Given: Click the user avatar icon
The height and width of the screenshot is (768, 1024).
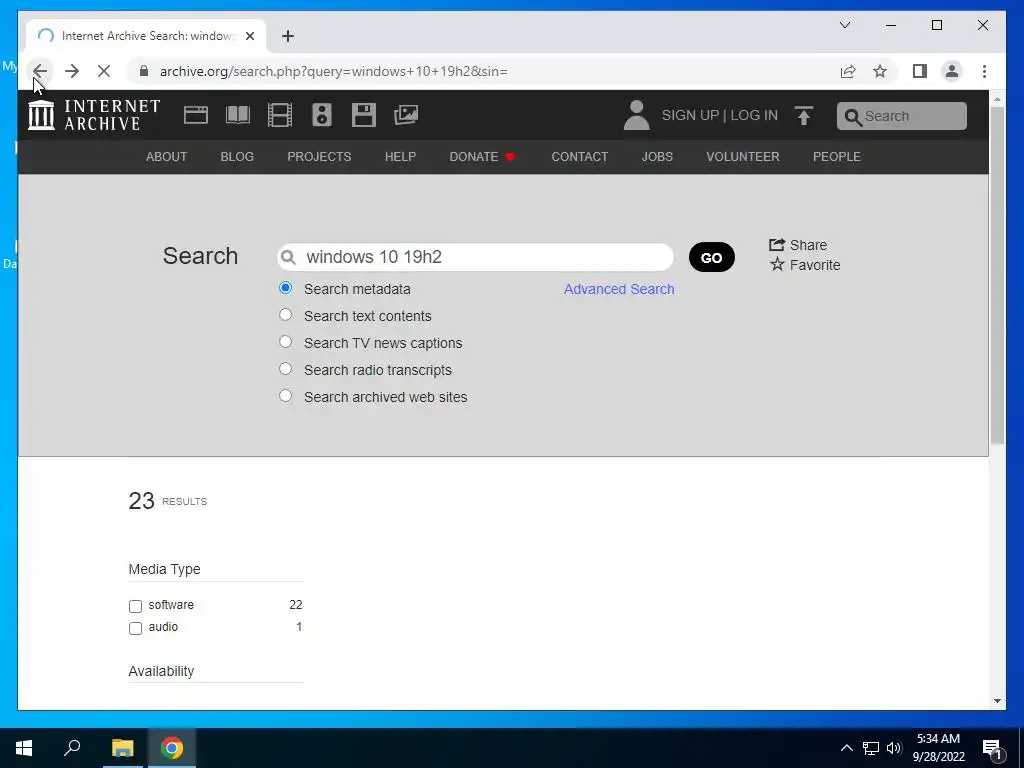Looking at the screenshot, I should pos(636,115).
